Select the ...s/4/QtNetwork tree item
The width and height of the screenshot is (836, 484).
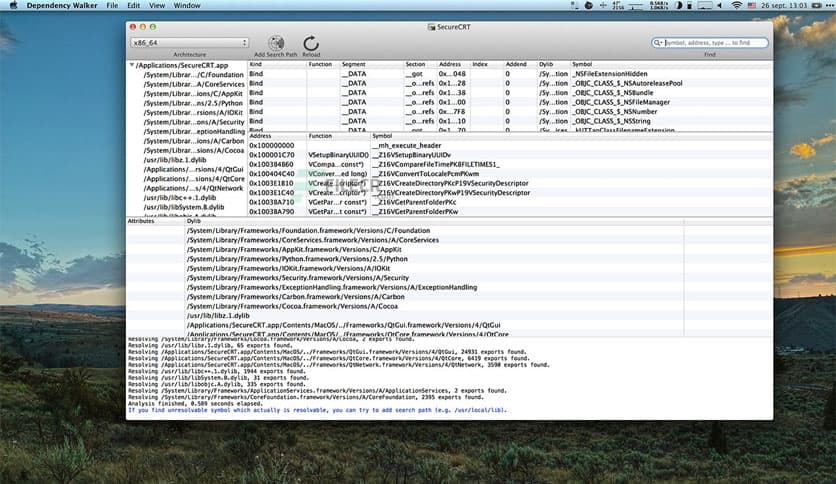(193, 188)
